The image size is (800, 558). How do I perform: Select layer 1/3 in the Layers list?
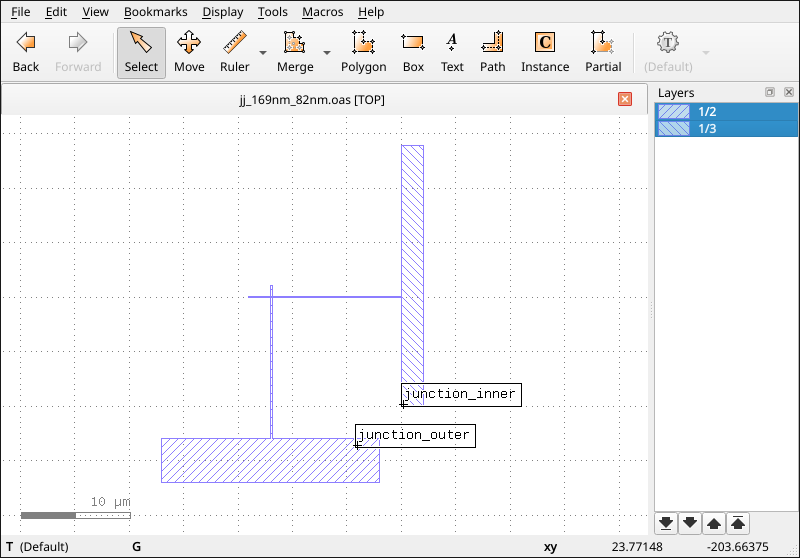tap(726, 129)
